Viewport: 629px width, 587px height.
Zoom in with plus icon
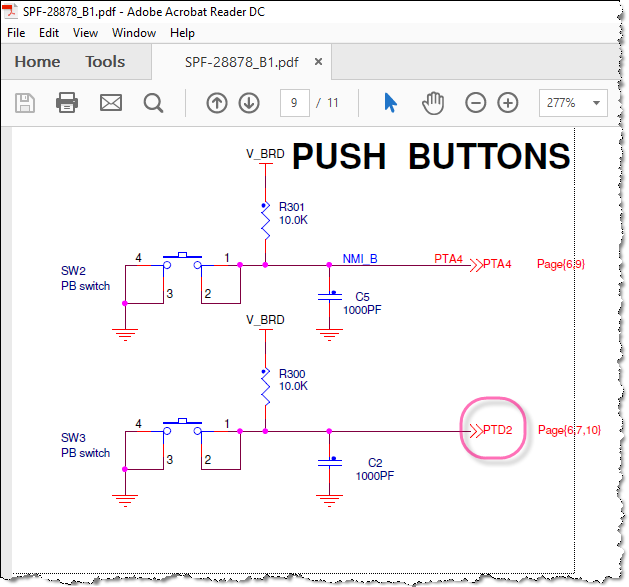[x=508, y=103]
